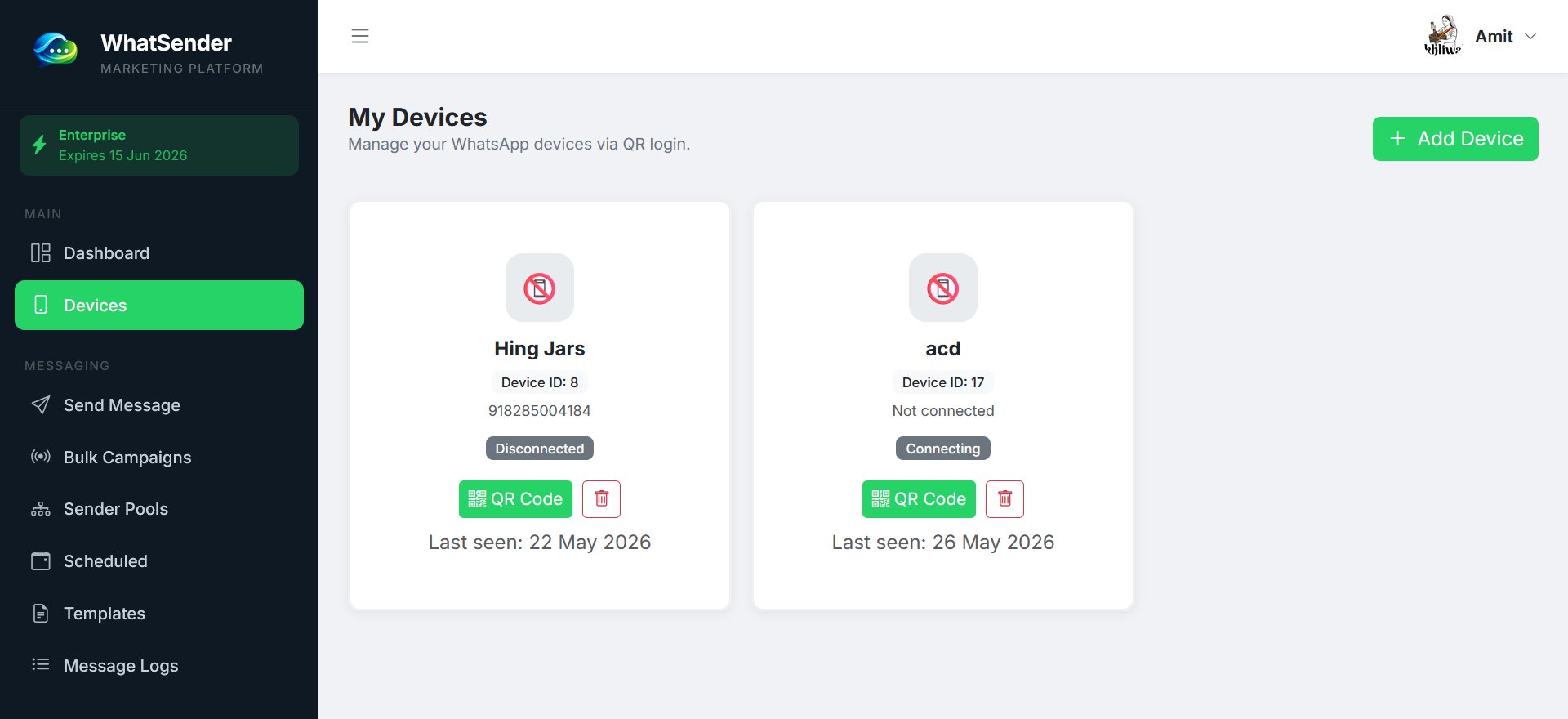Click the Sender Pools network icon
This screenshot has width=1568, height=719.
coord(41,509)
